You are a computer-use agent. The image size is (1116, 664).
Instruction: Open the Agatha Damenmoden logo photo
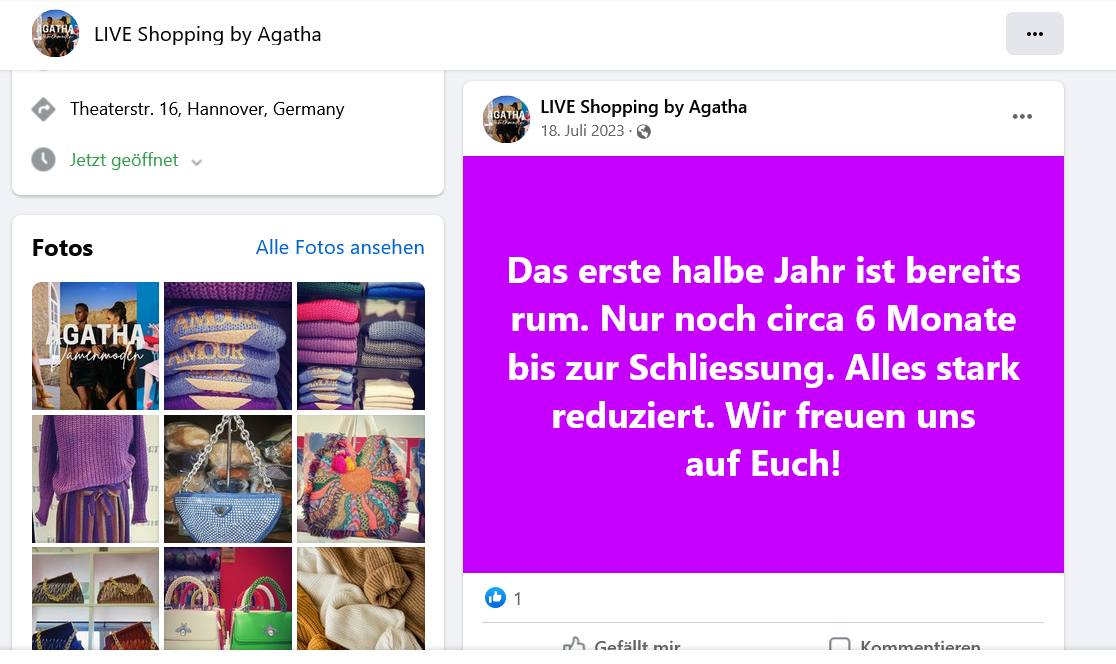(x=95, y=346)
